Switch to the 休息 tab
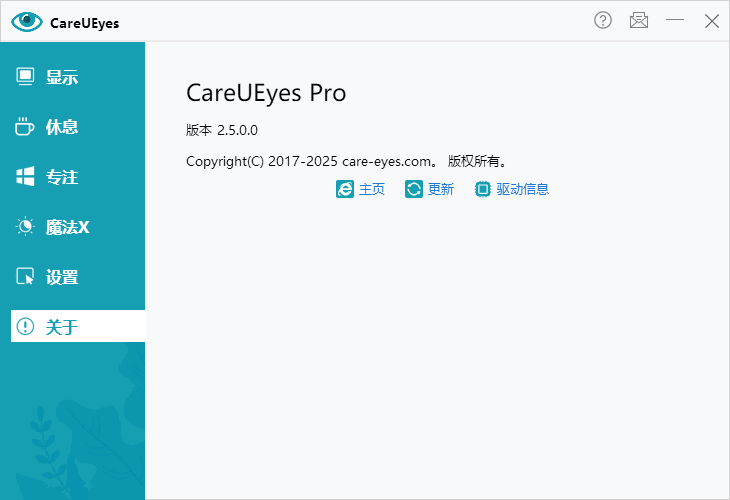This screenshot has width=730, height=500. tap(62, 127)
